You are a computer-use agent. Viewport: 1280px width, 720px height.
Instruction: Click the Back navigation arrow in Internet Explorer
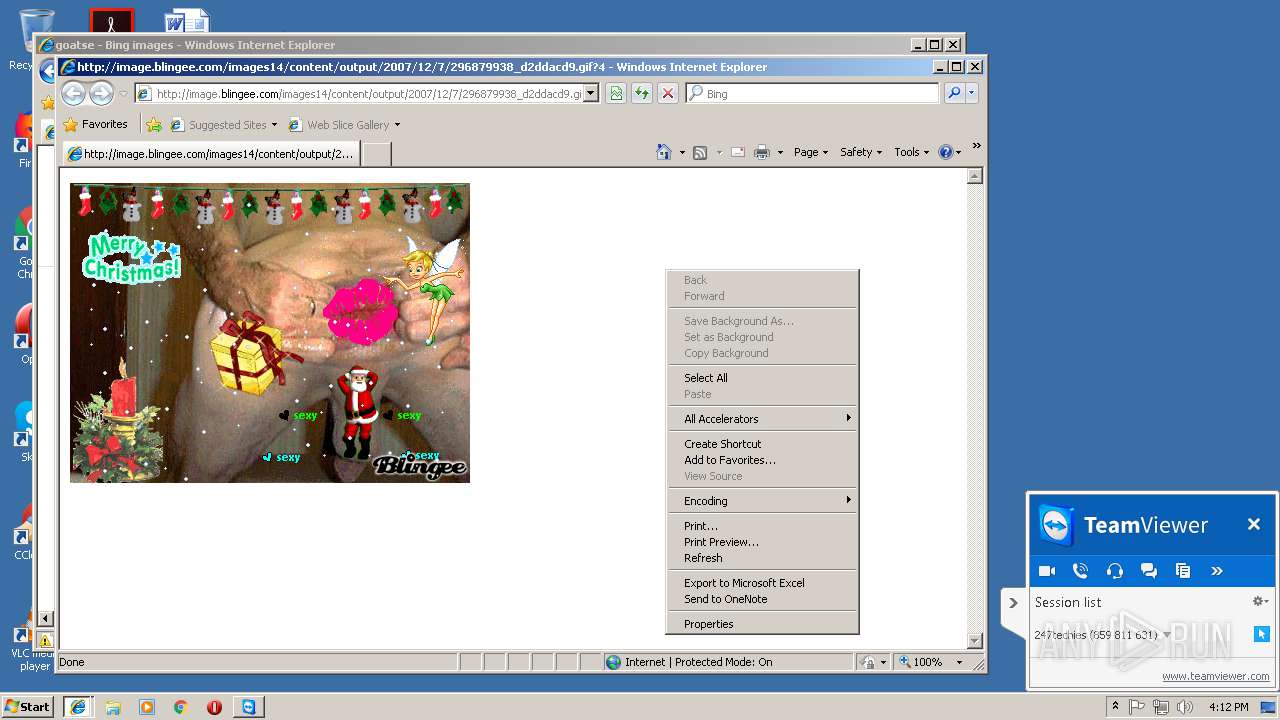73,94
